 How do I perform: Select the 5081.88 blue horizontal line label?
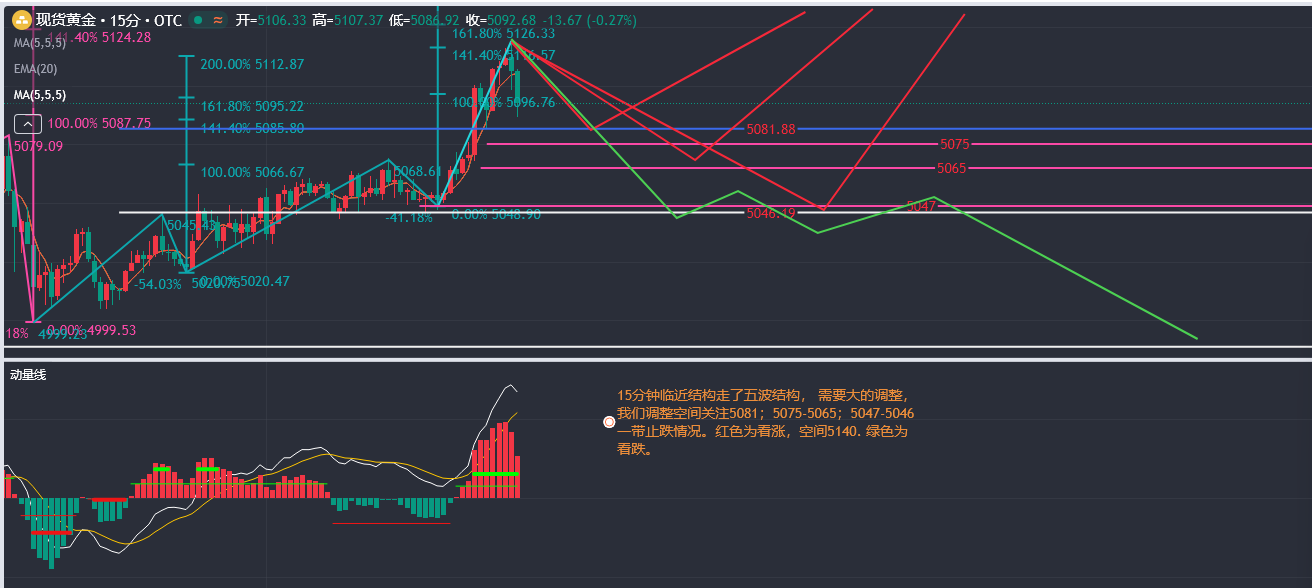770,129
